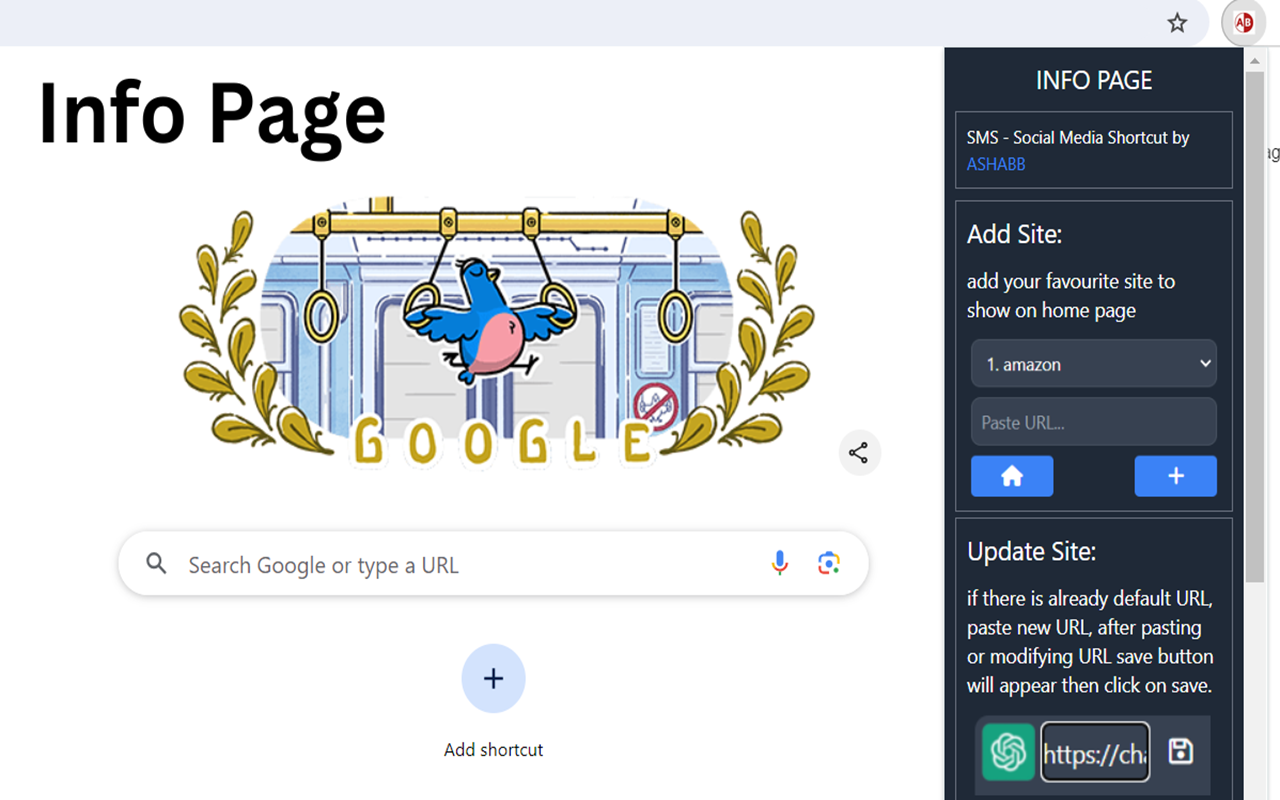Open the ASHABB author link
1280x800 pixels.
click(x=996, y=164)
